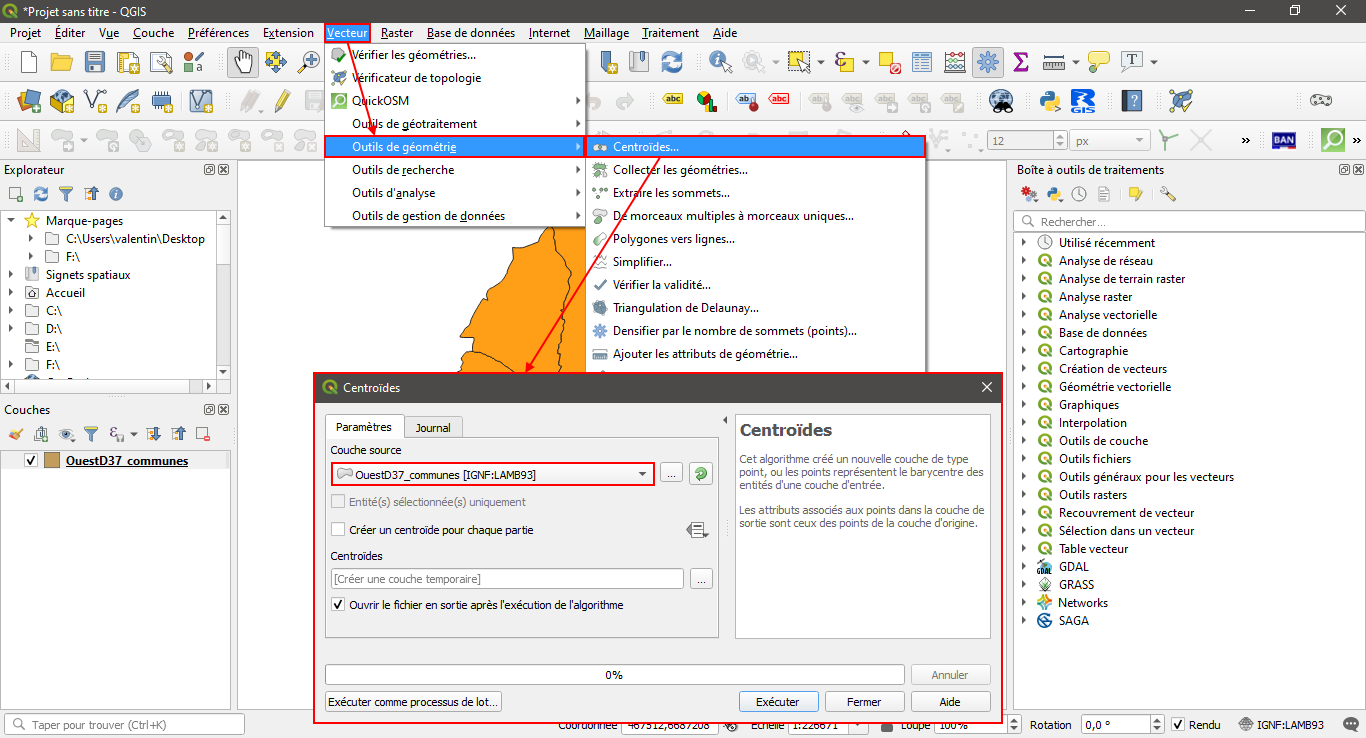Click 'Taper pour trouver' locator field

[125, 725]
